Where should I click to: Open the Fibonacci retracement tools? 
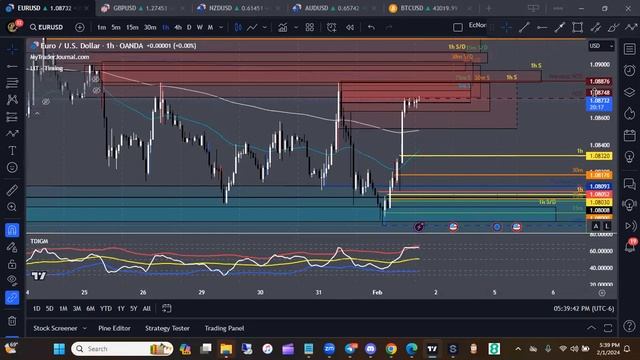12,83
